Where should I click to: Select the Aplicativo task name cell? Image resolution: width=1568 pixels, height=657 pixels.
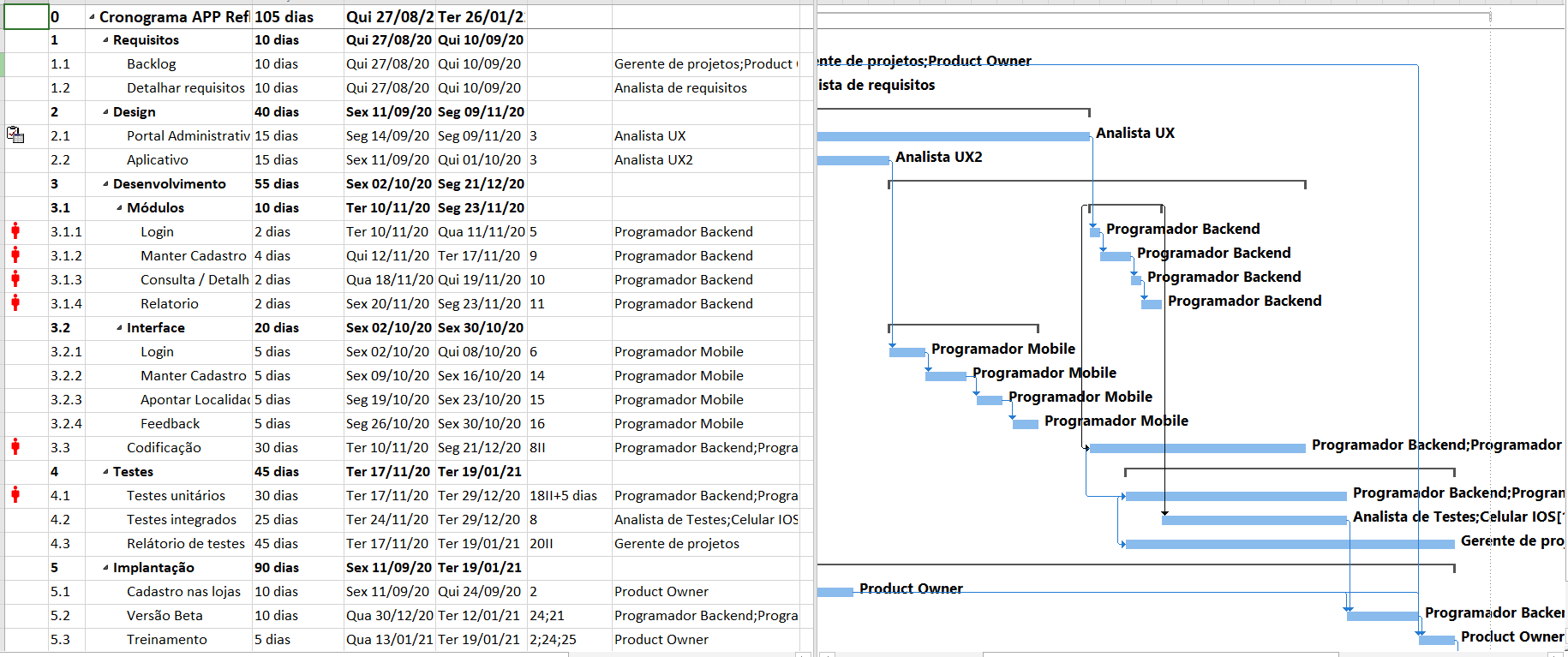[x=169, y=160]
